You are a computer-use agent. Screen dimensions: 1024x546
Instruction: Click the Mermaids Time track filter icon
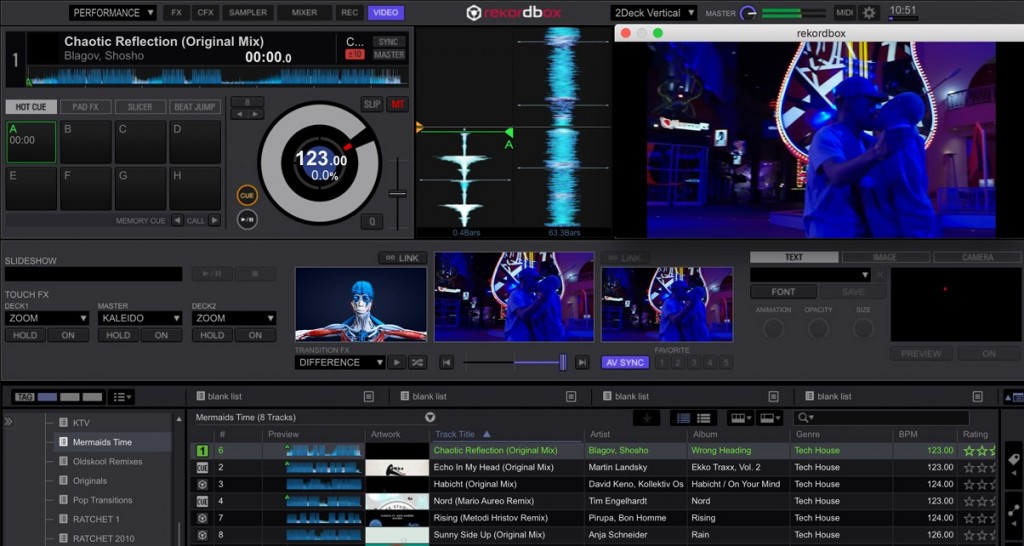430,417
